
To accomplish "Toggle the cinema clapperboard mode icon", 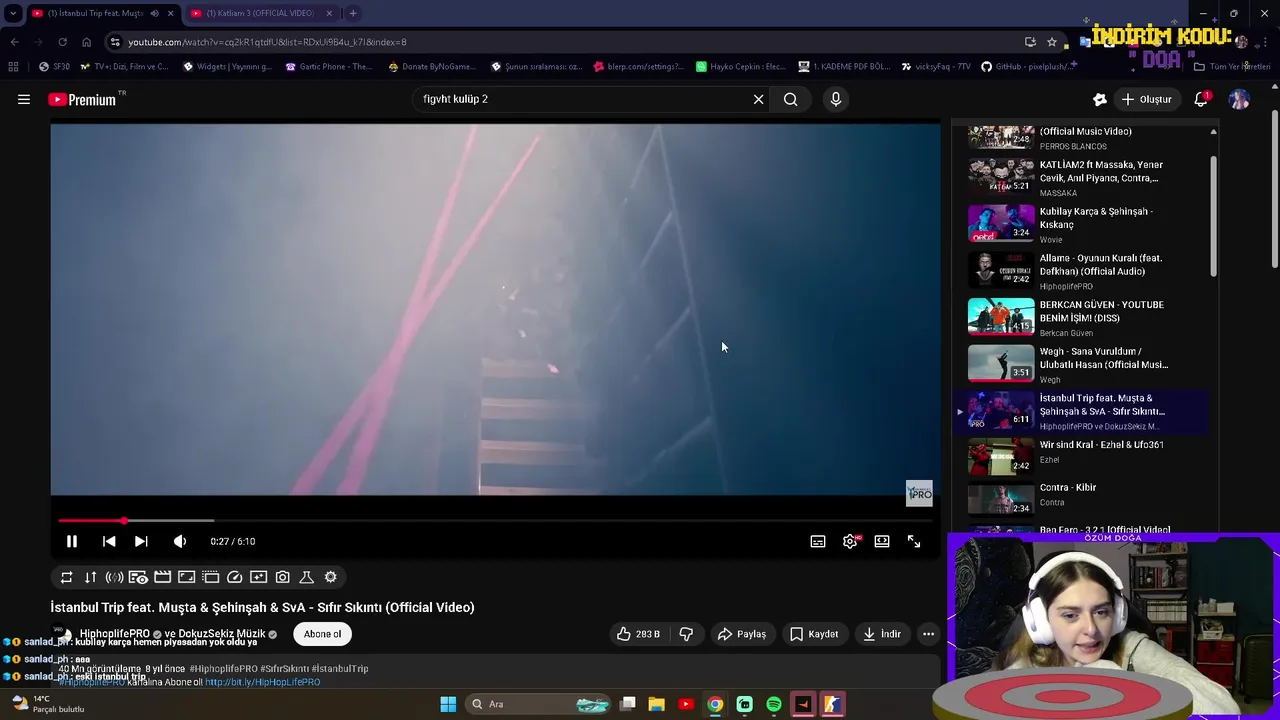I will tap(162, 577).
